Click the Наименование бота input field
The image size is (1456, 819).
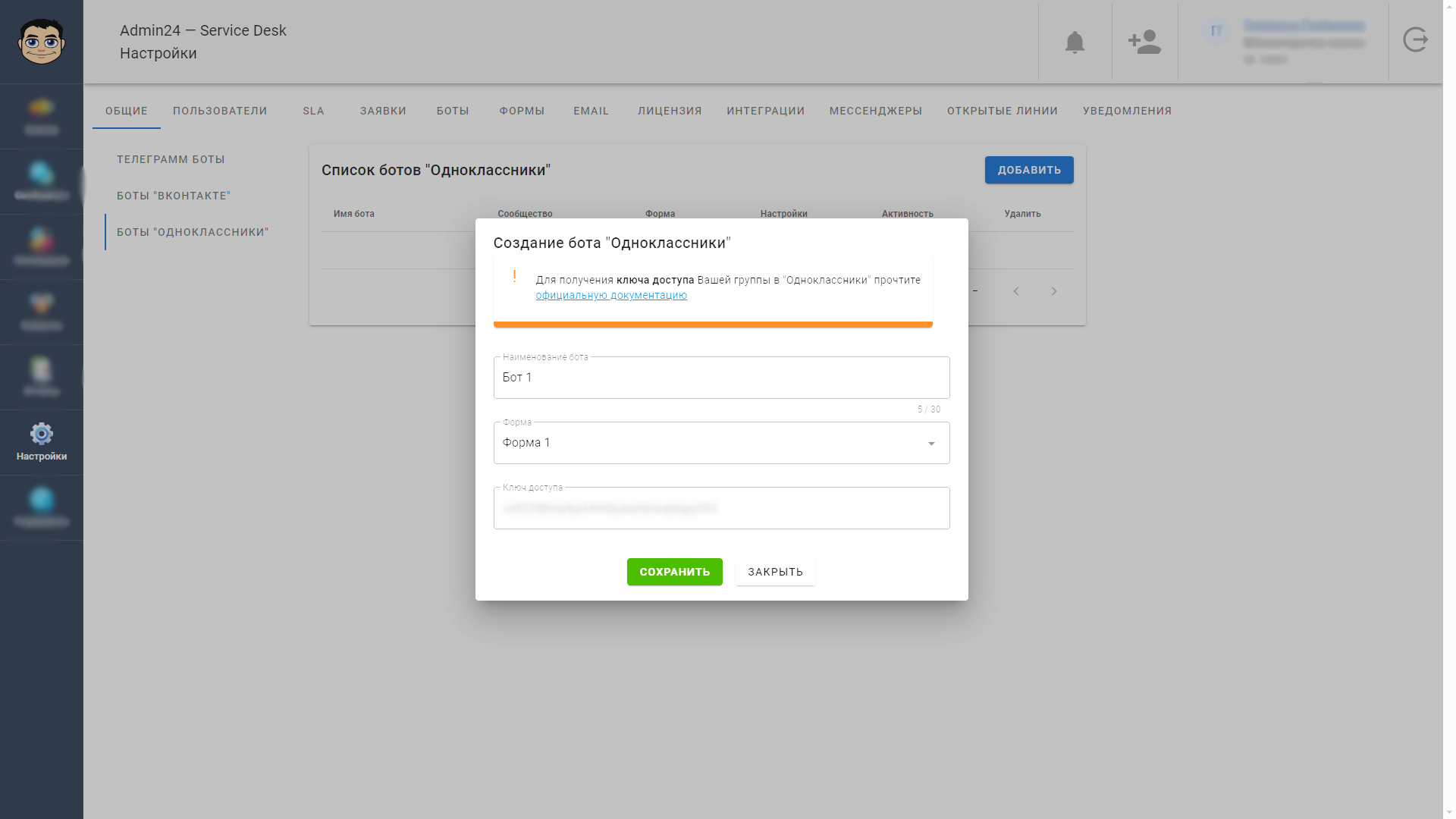[x=721, y=378]
